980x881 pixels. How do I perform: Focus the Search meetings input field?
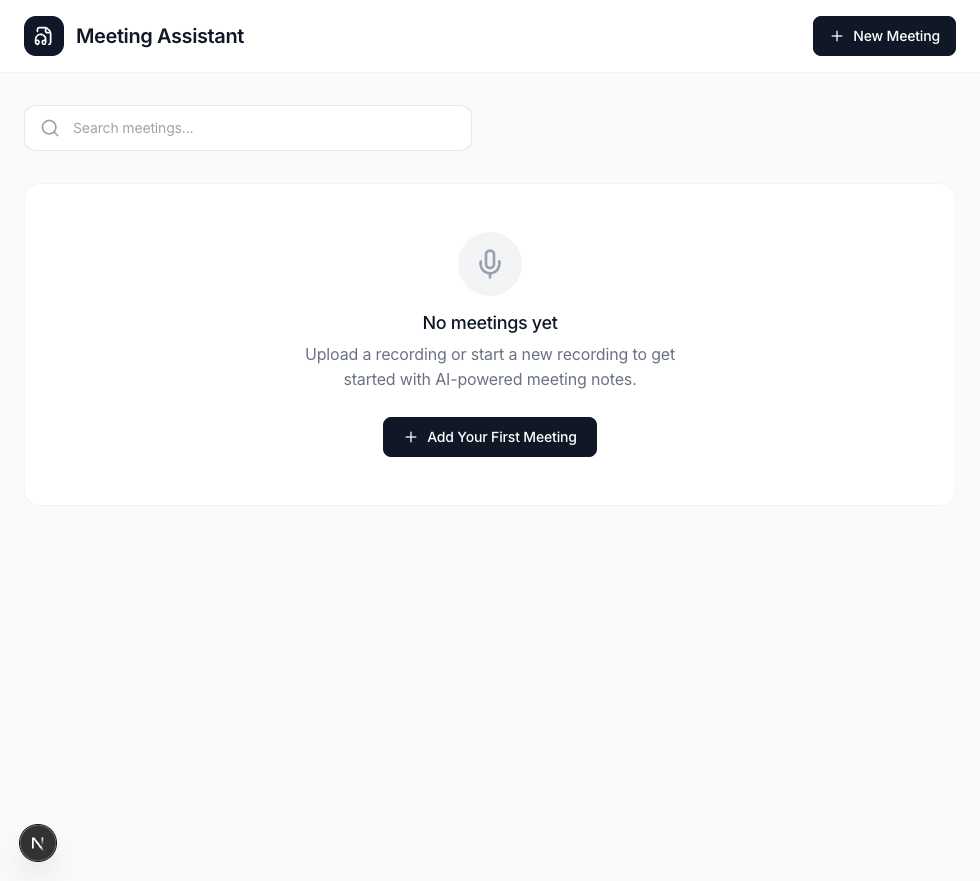click(x=260, y=128)
